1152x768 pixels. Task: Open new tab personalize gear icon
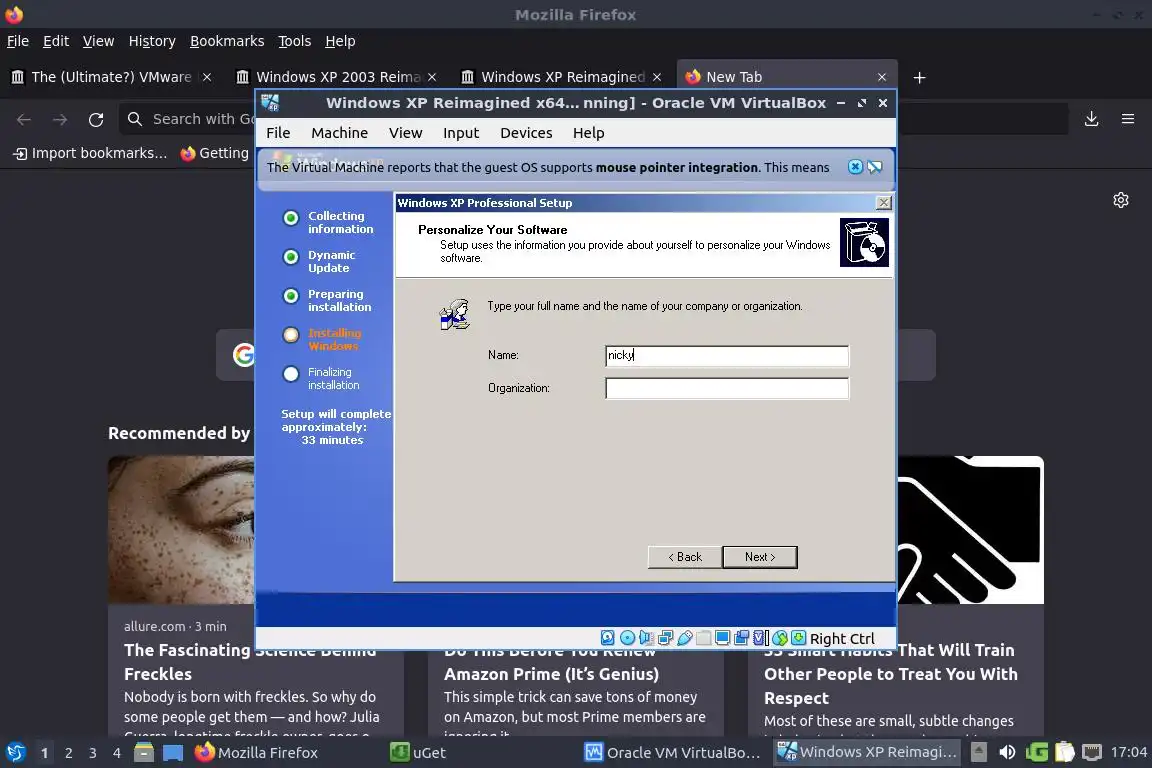[1120, 200]
